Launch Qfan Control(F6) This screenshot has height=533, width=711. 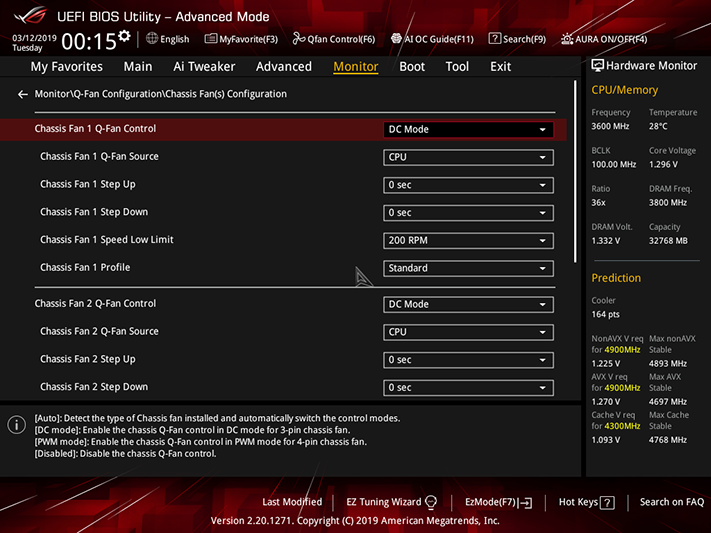(x=334, y=39)
